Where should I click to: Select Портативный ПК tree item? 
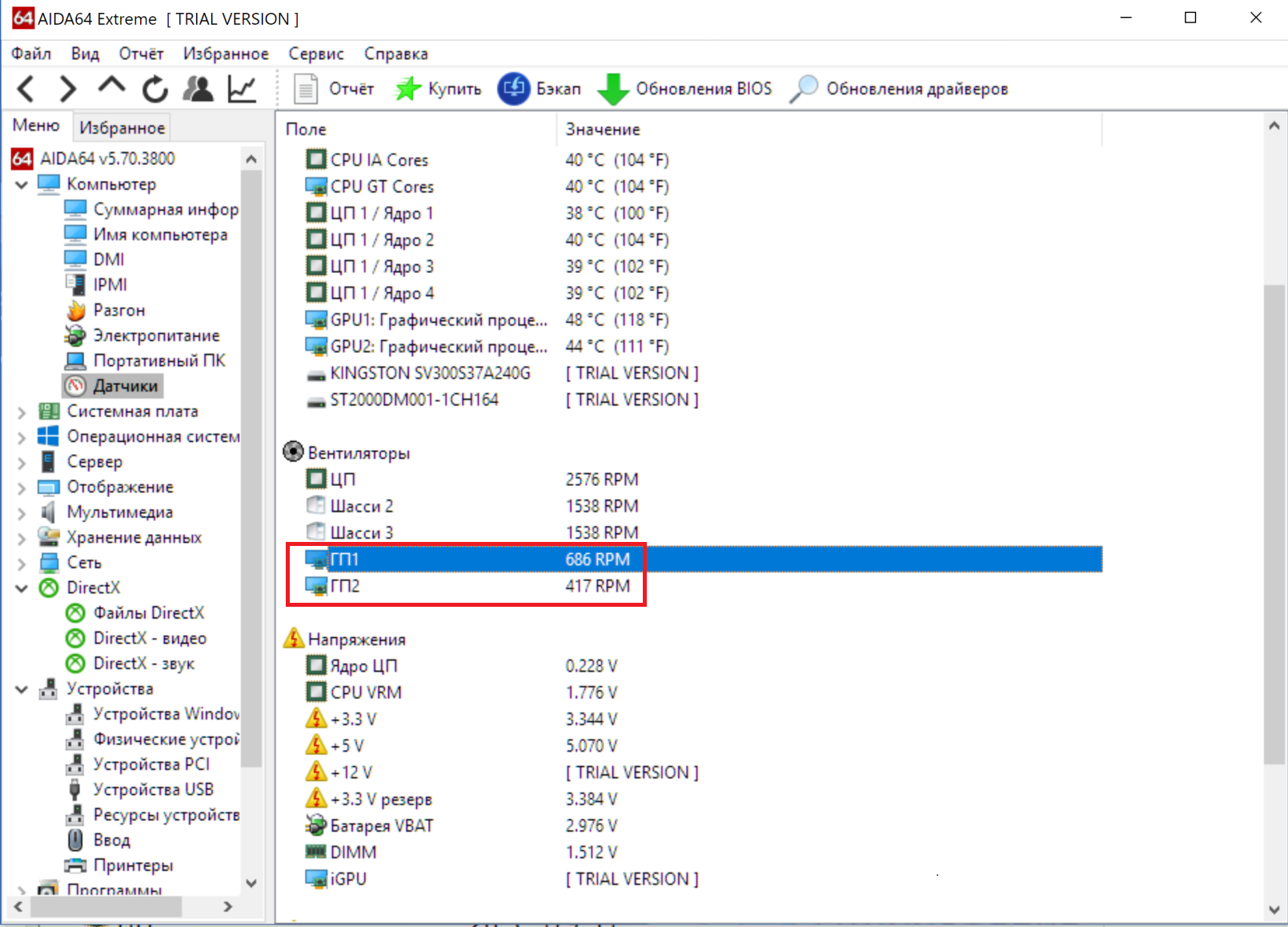[145, 360]
